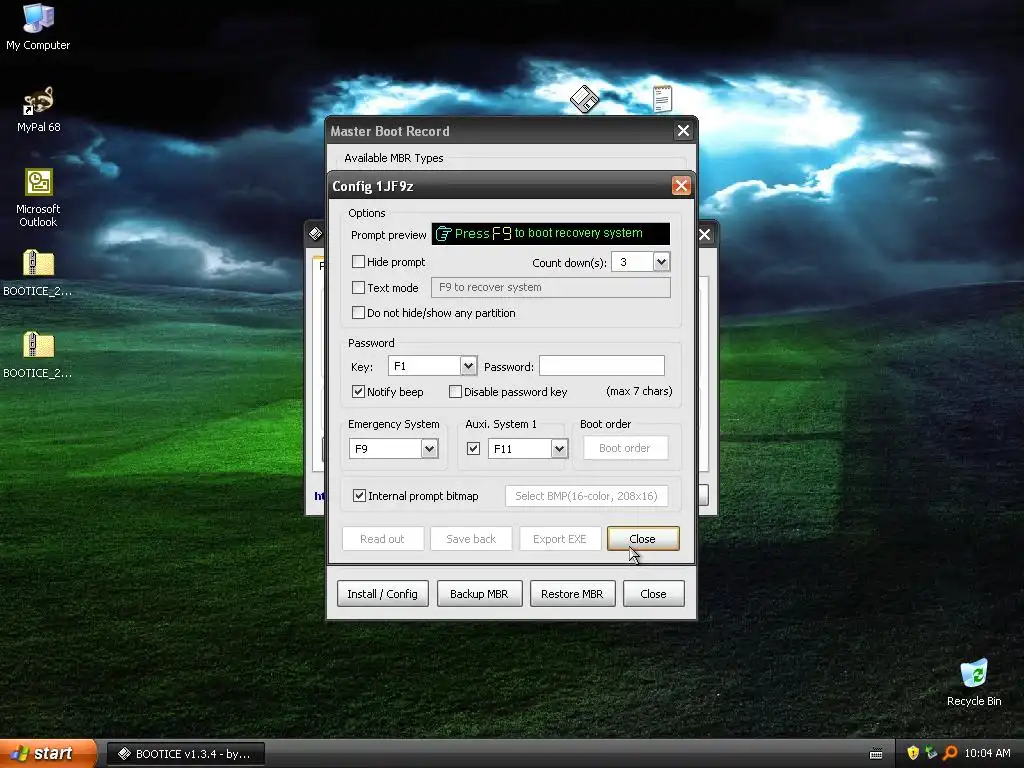Click the Backup MBR button
This screenshot has height=768, width=1024.
[479, 594]
